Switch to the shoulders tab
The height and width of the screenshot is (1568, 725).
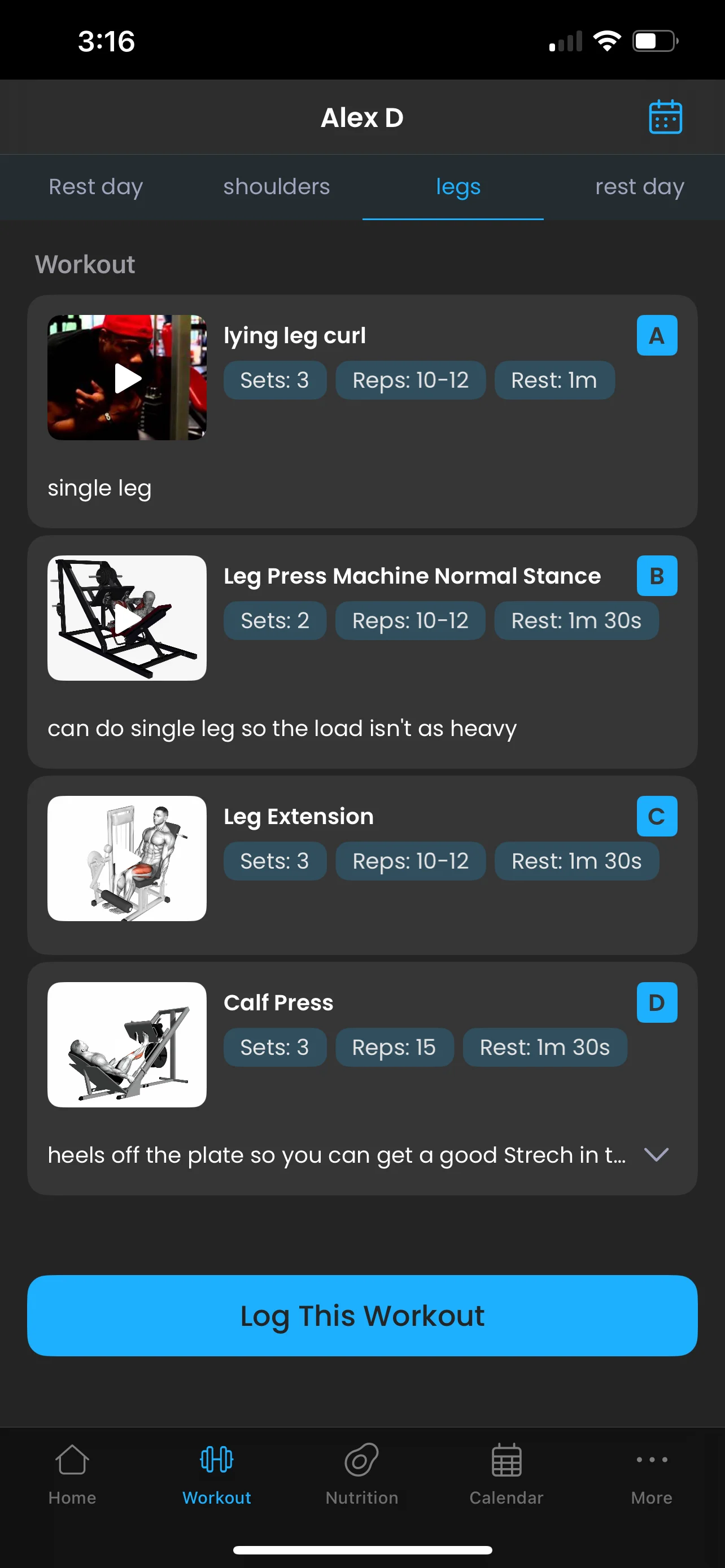coord(276,187)
